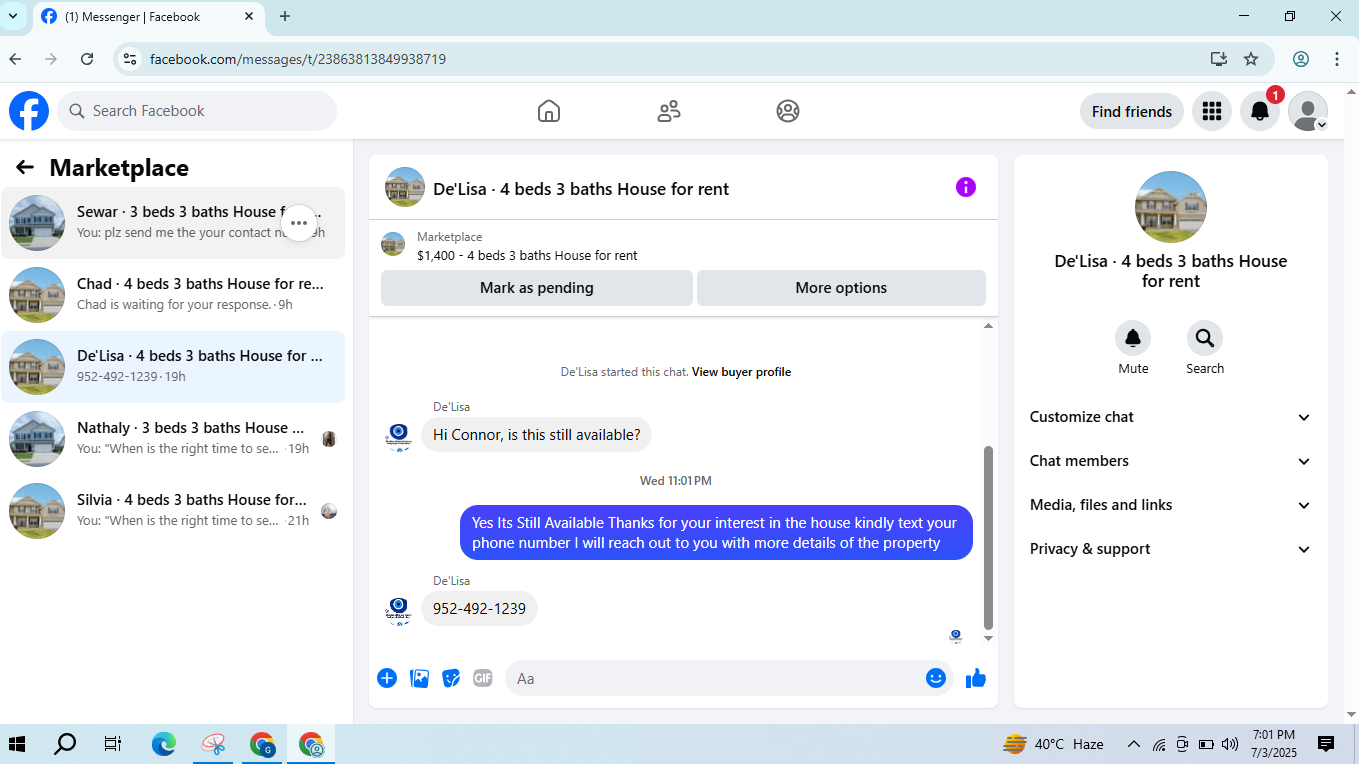
Task: Click the 952-492-1239 message bubble
Action: click(479, 608)
